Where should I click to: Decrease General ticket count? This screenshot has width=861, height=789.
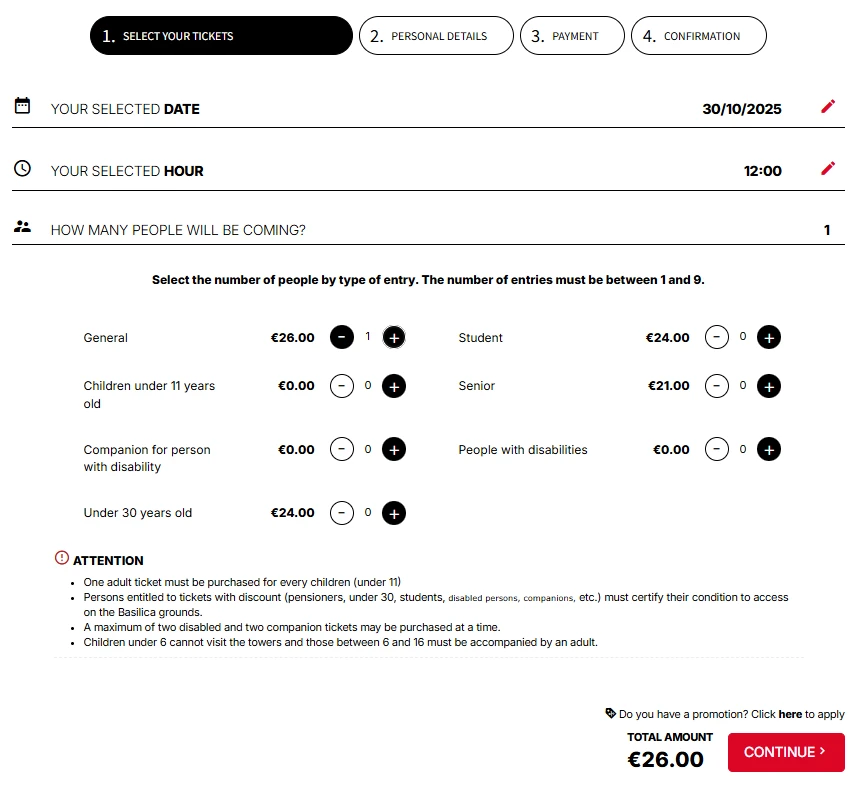coord(342,338)
